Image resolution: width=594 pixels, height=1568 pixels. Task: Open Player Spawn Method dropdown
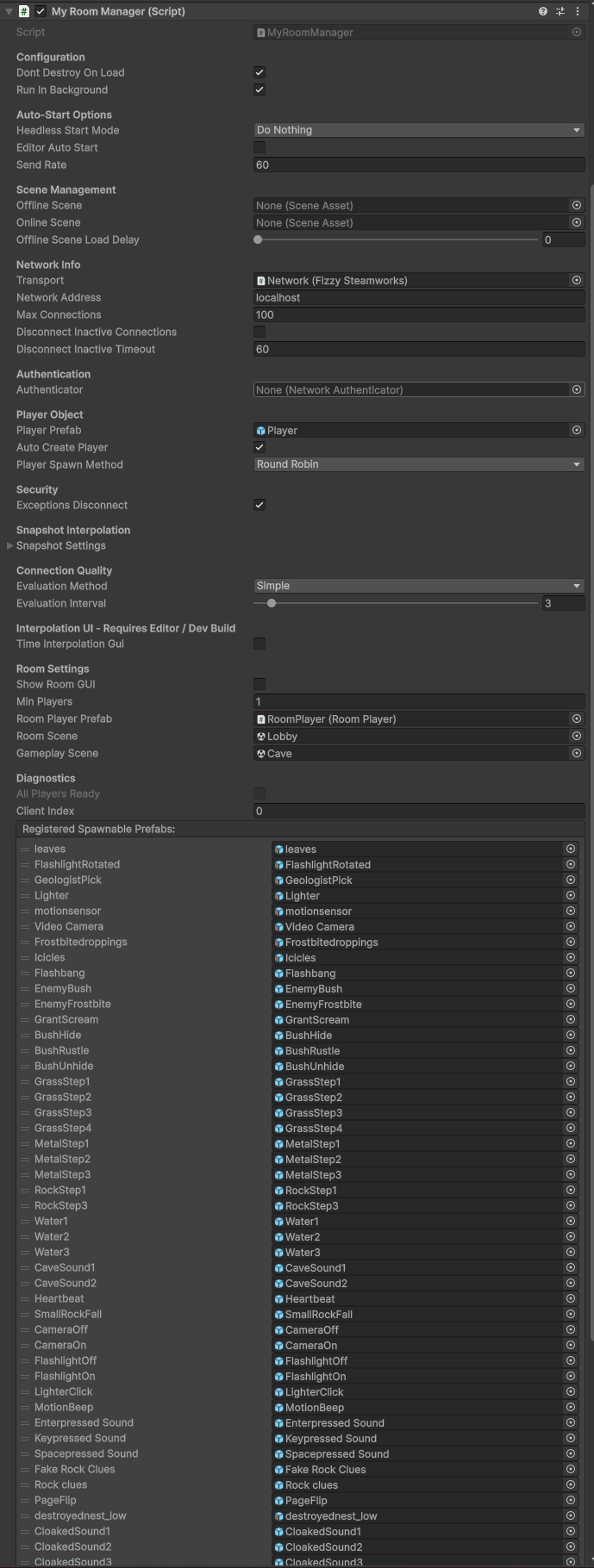point(418,464)
